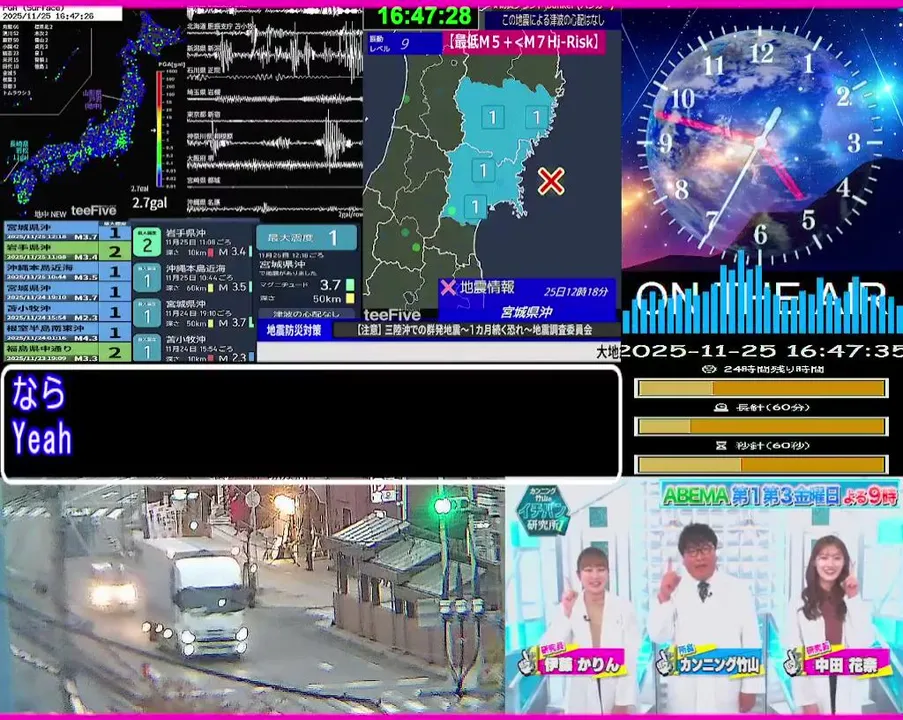Click the 宮崎県 都城 waveform label

(x=204, y=180)
